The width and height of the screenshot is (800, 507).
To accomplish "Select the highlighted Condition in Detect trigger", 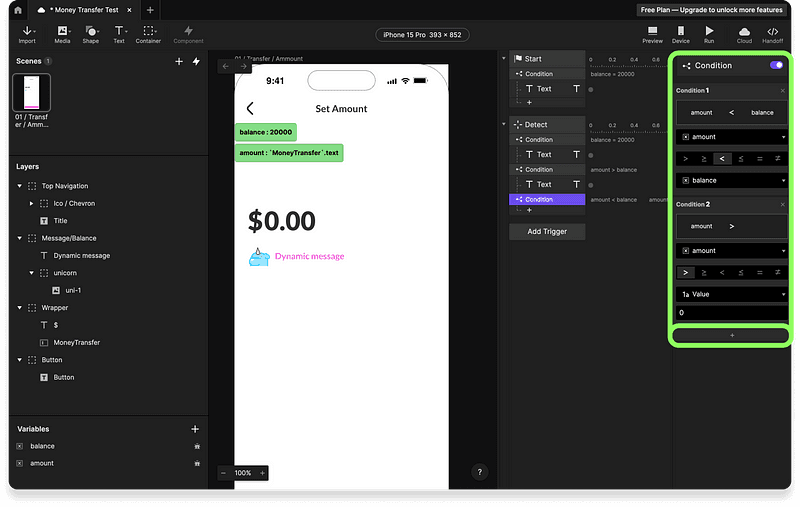I will pyautogui.click(x=547, y=199).
